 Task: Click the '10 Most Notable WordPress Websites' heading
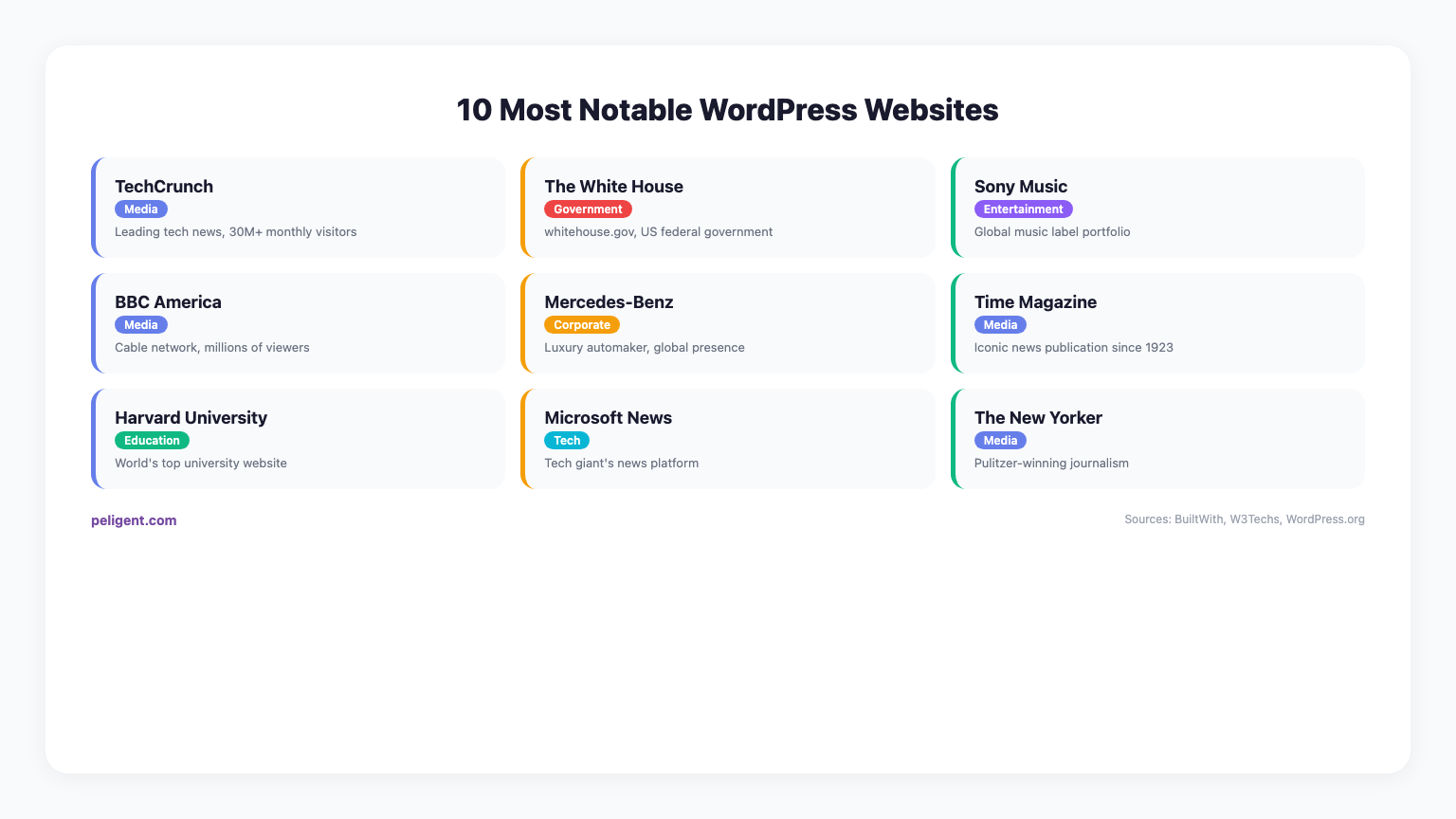(x=728, y=110)
